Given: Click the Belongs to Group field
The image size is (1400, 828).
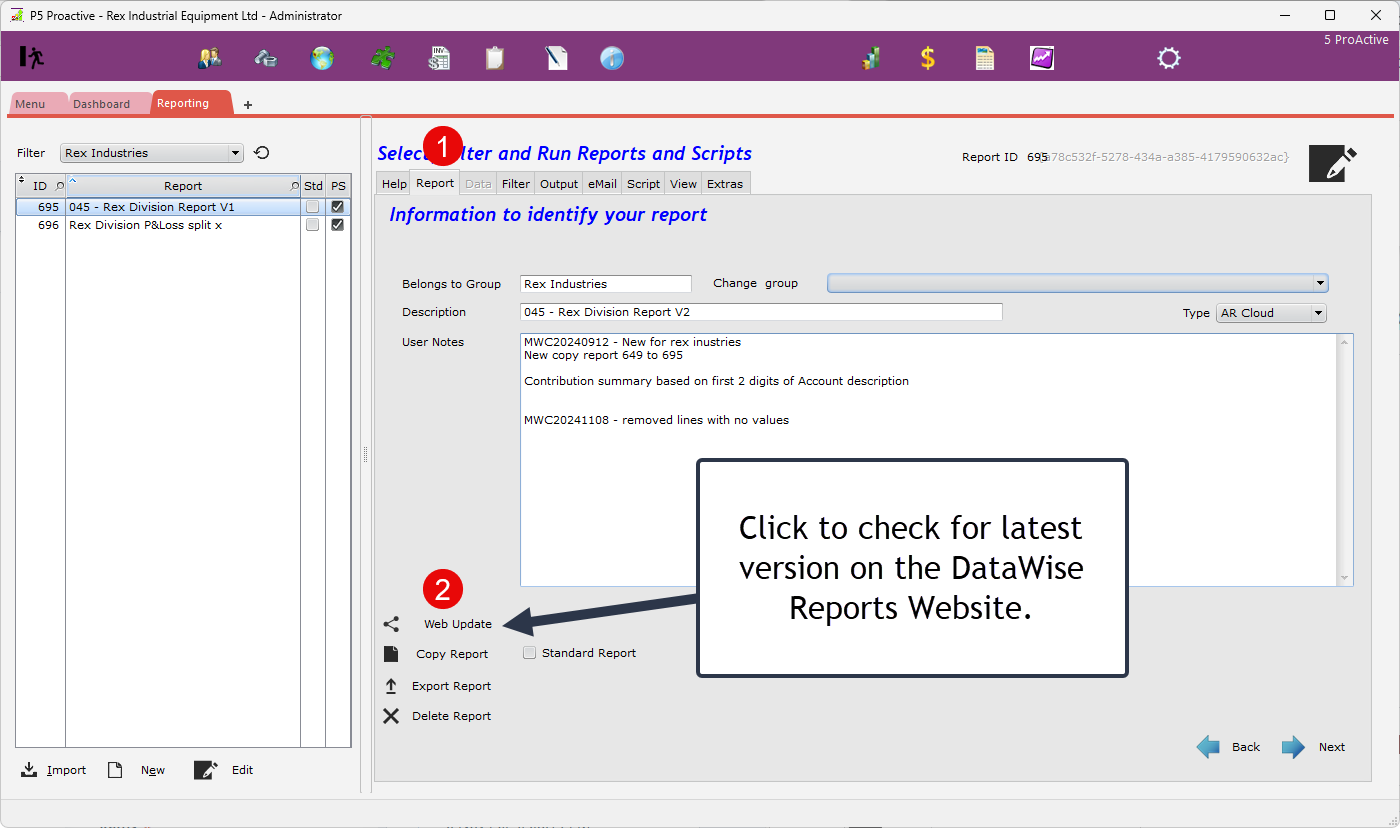Looking at the screenshot, I should (606, 284).
